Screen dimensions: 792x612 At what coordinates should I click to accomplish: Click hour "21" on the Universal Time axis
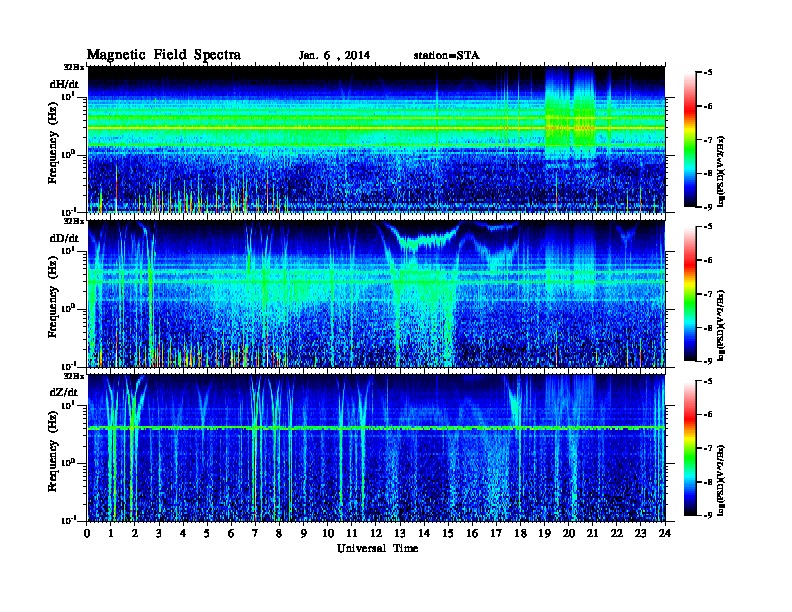pyautogui.click(x=592, y=533)
